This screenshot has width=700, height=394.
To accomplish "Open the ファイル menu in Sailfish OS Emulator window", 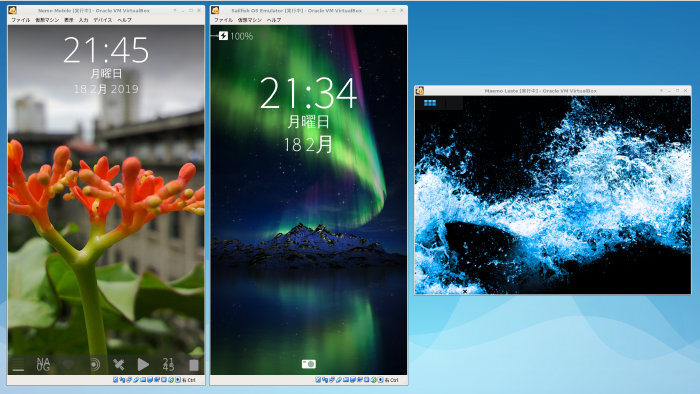I will (223, 20).
